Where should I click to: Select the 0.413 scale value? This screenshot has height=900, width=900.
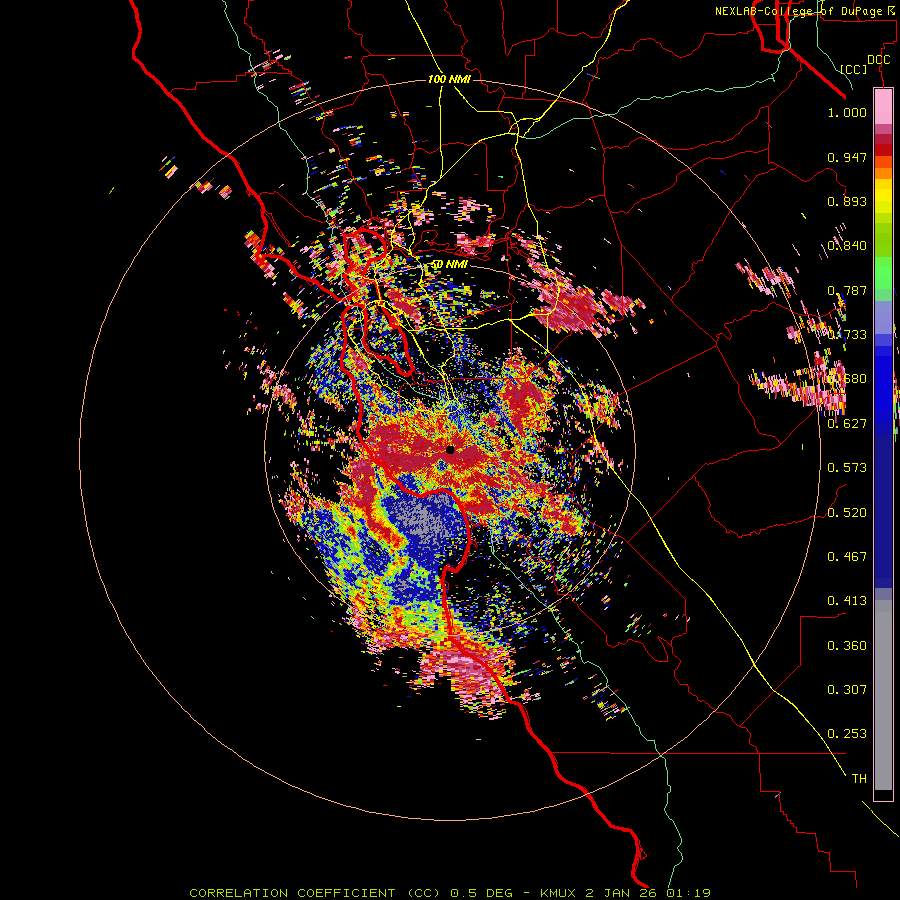(x=847, y=601)
